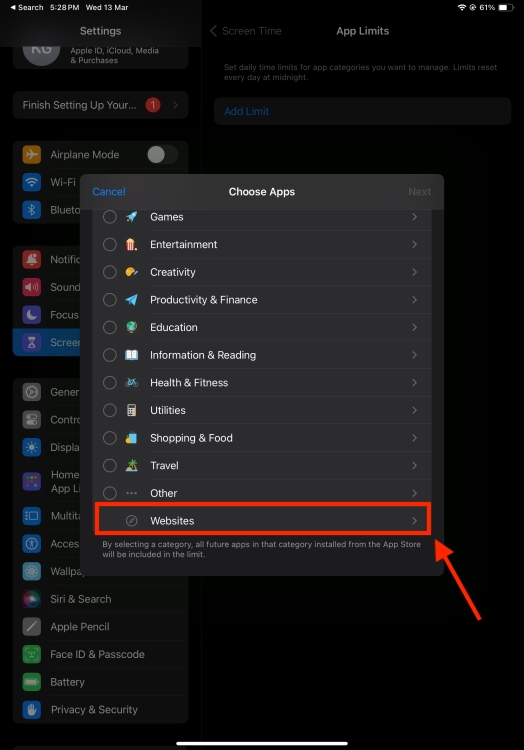Click the General gear icon in sidebar
Screen dimensions: 524x750
point(32,392)
